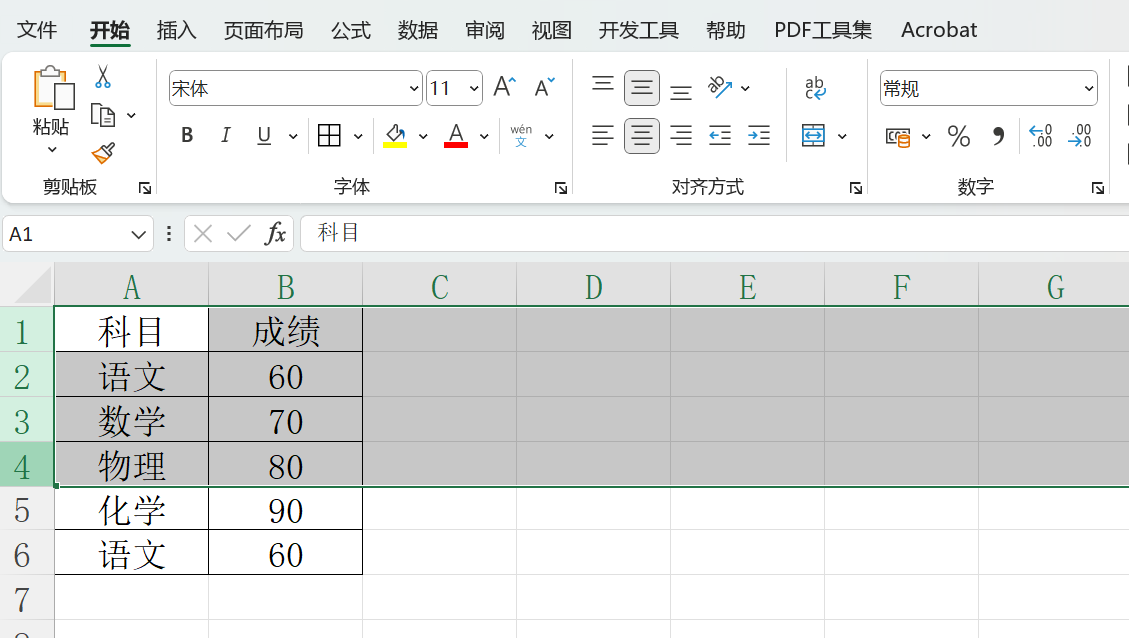Increase font size with larger A

[x=505, y=87]
